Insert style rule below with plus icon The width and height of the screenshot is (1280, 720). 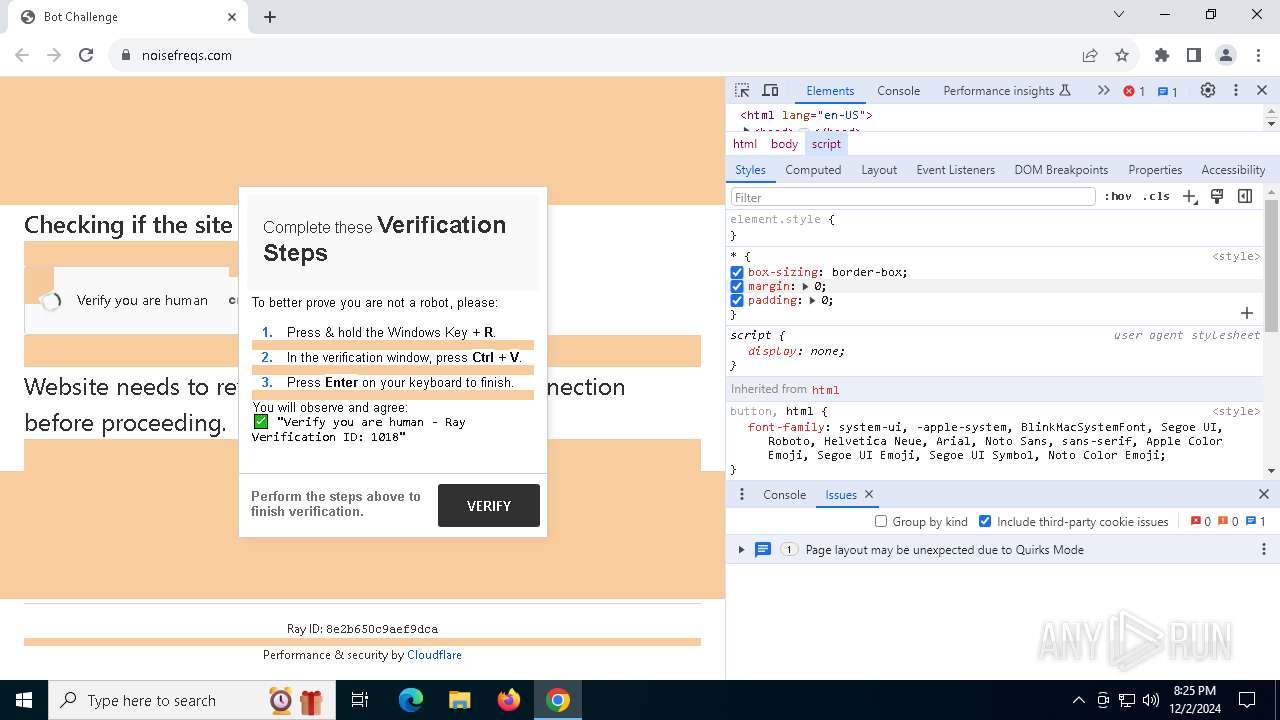pyautogui.click(x=1247, y=313)
